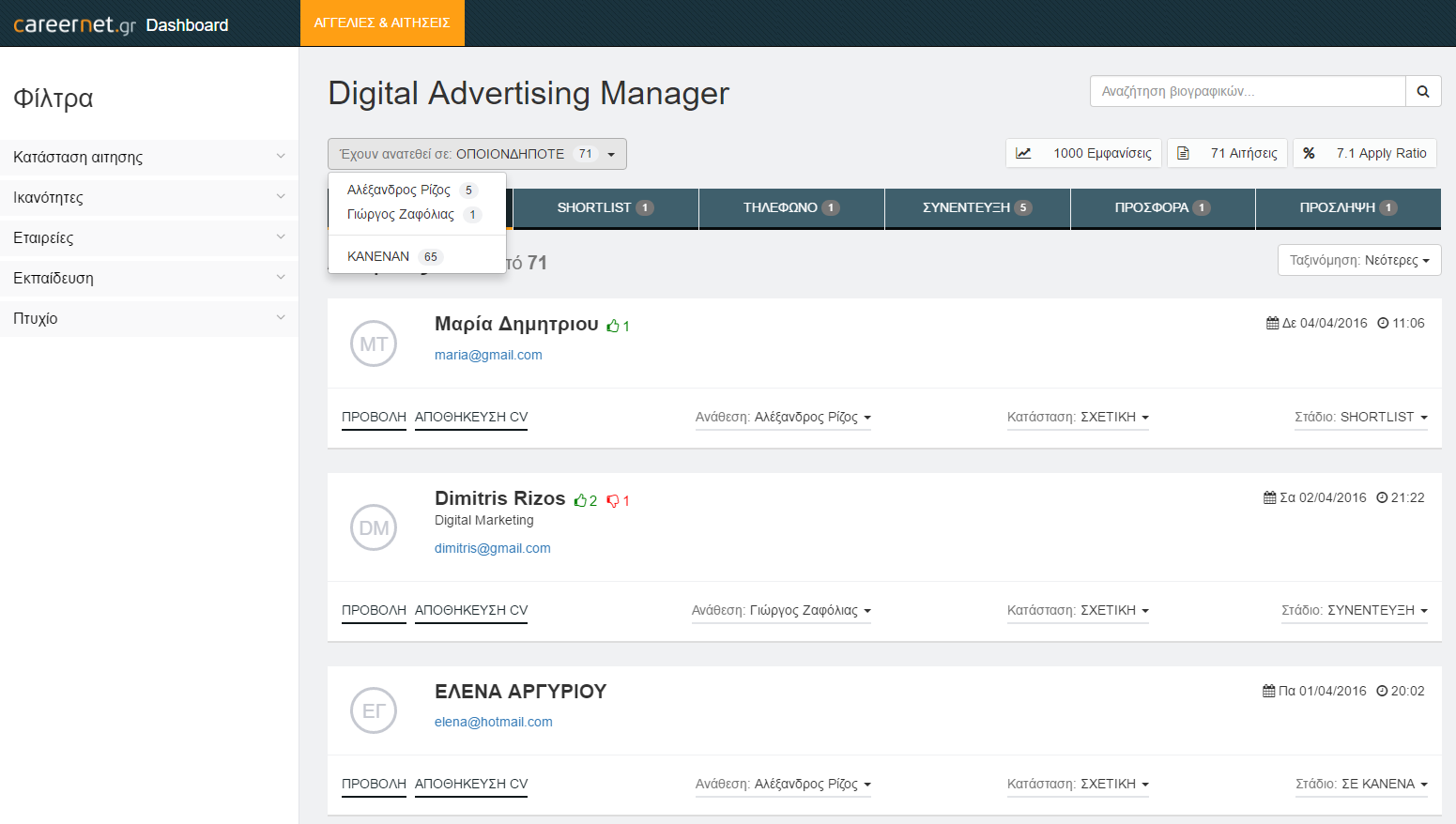Click the careernet.gr logo
This screenshot has height=824, width=1456.
[74, 24]
